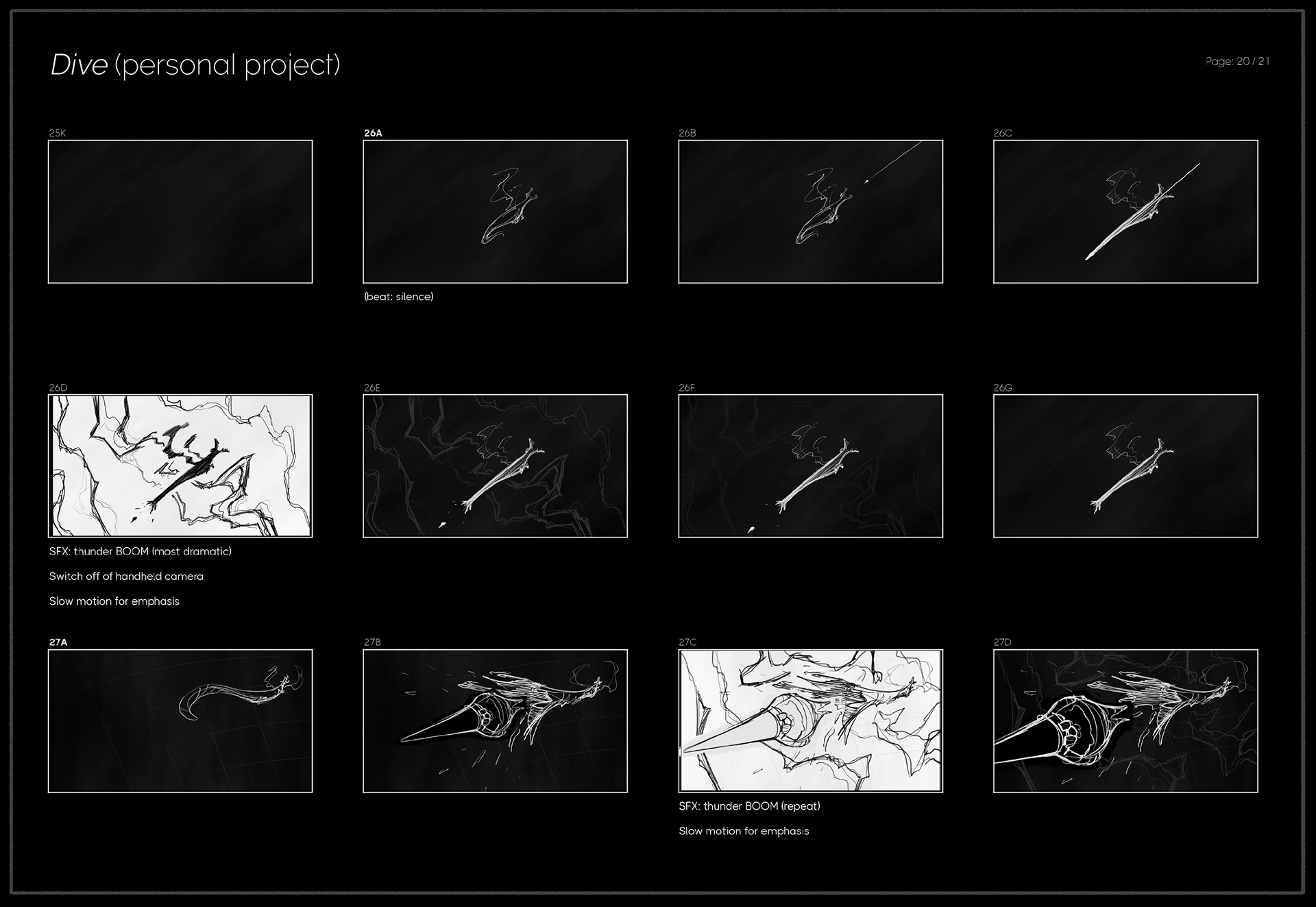Select the final frame 27D
1316x907 pixels.
point(1125,721)
